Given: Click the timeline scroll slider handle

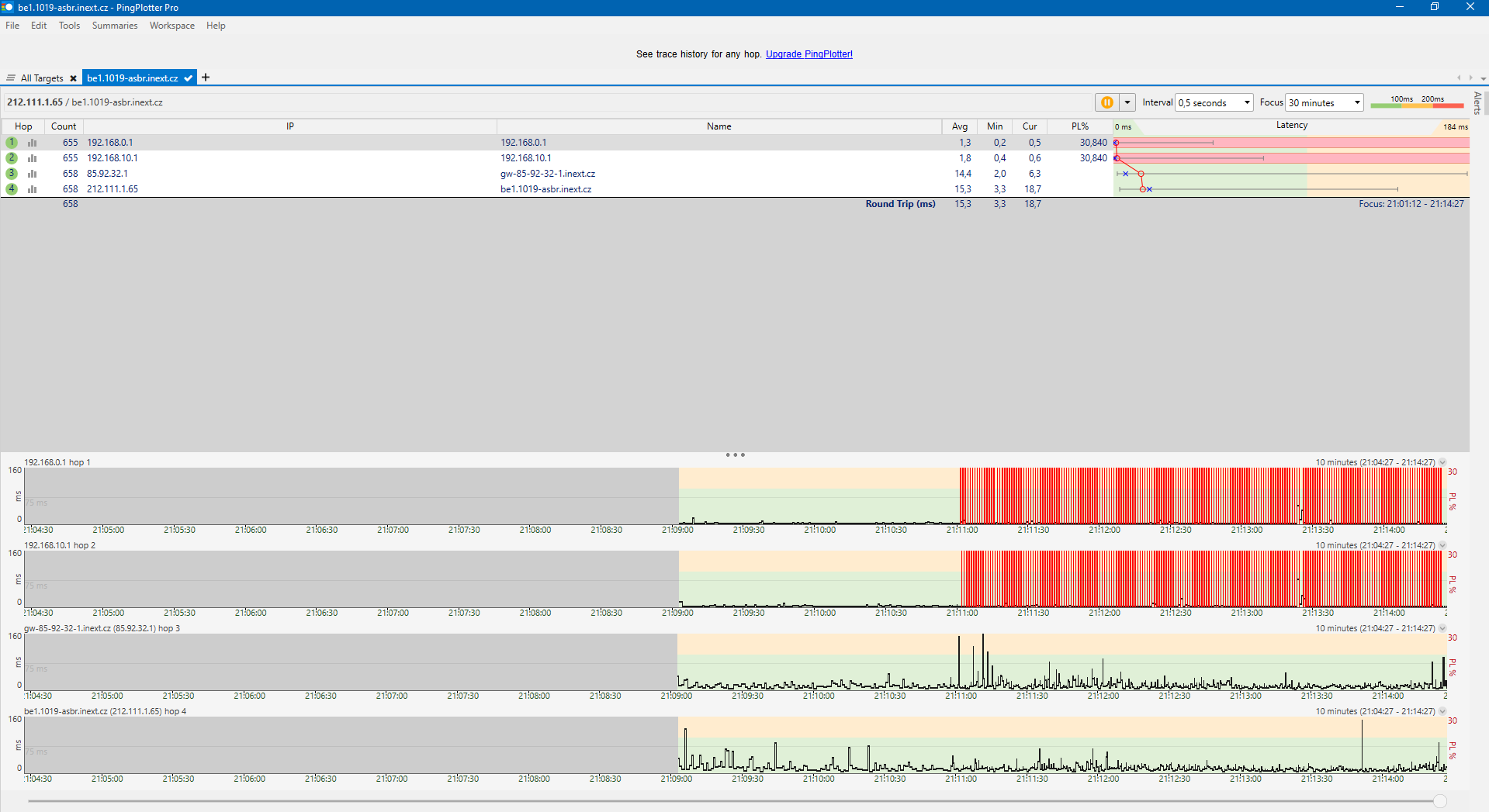Looking at the screenshot, I should (x=1440, y=801).
